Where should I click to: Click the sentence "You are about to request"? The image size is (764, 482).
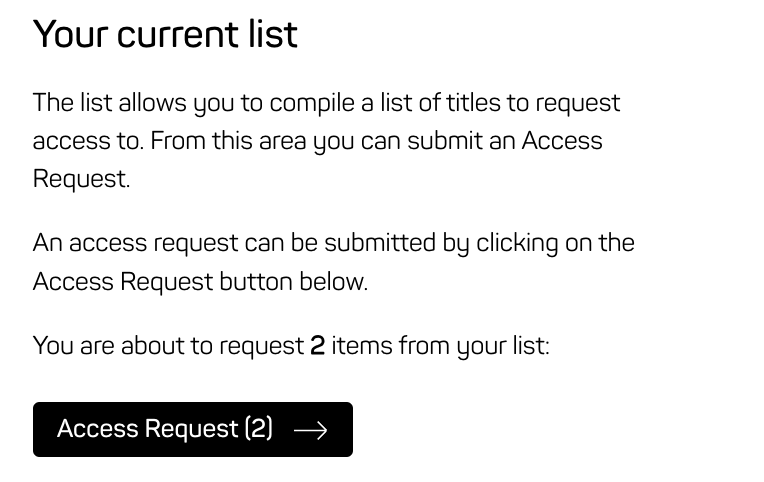167,346
